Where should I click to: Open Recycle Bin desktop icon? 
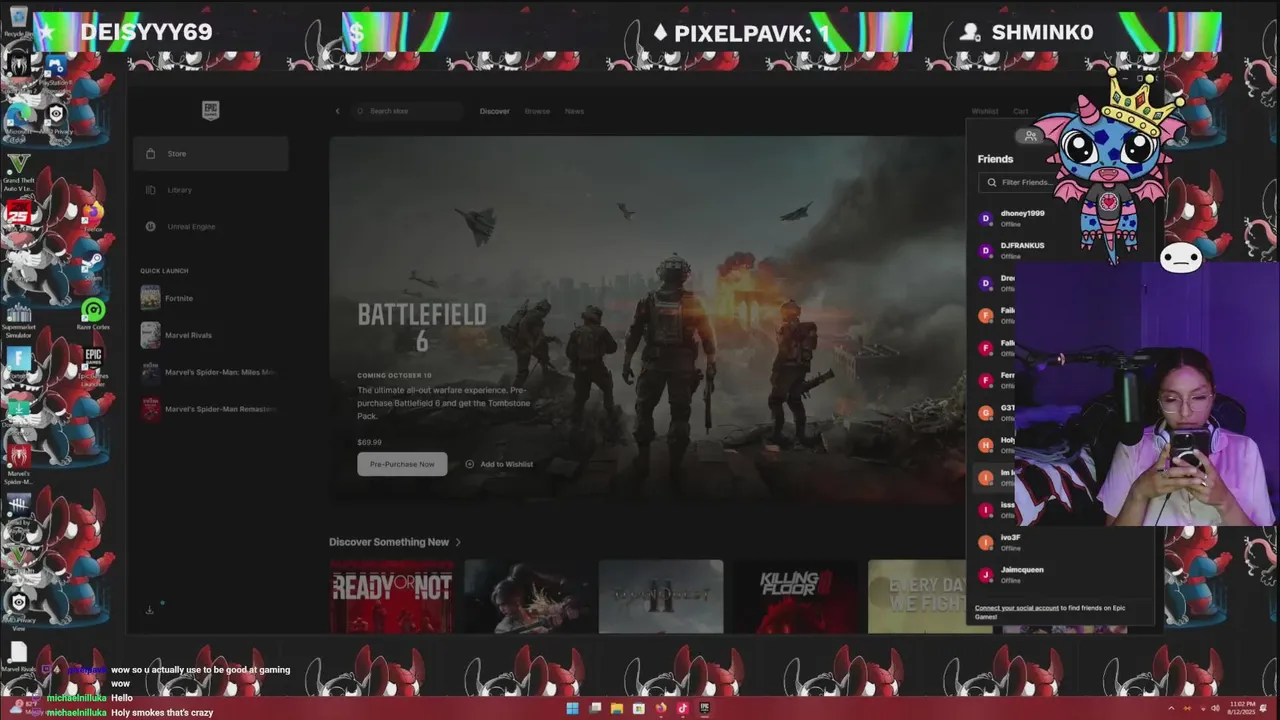18,22
